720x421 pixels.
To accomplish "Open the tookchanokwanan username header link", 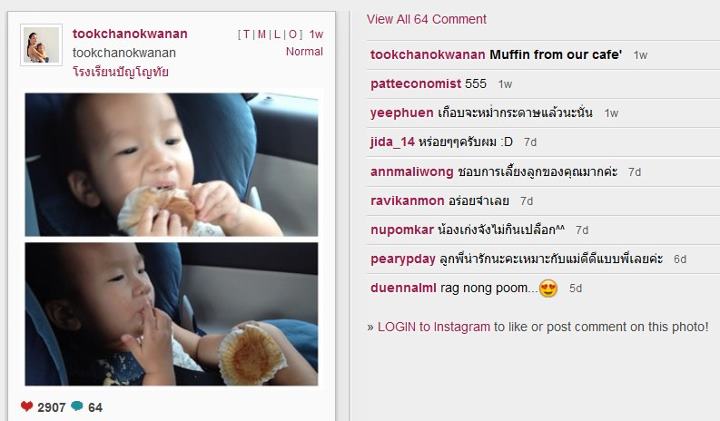I will [130, 34].
